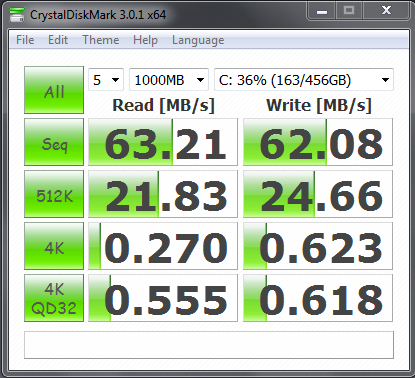Image resolution: width=415 pixels, height=378 pixels.
Task: Start the 4K QD32 test
Action: pyautogui.click(x=54, y=298)
